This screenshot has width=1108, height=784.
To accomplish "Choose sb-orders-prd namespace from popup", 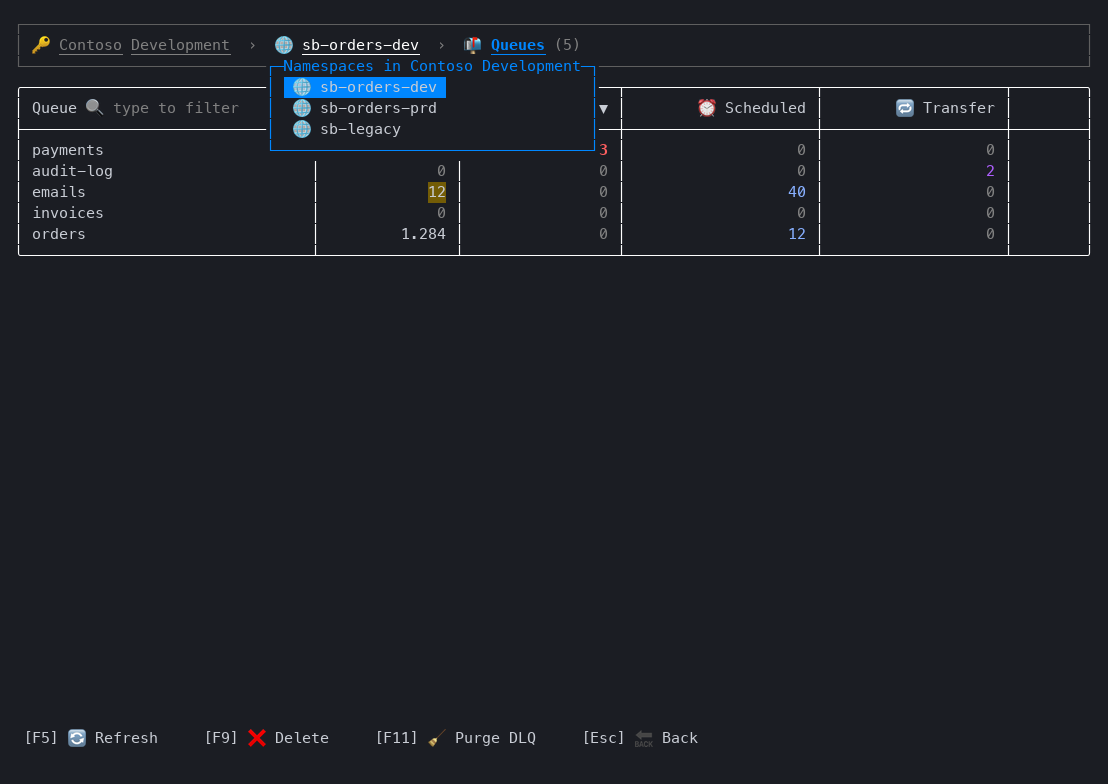I will coord(365,107).
